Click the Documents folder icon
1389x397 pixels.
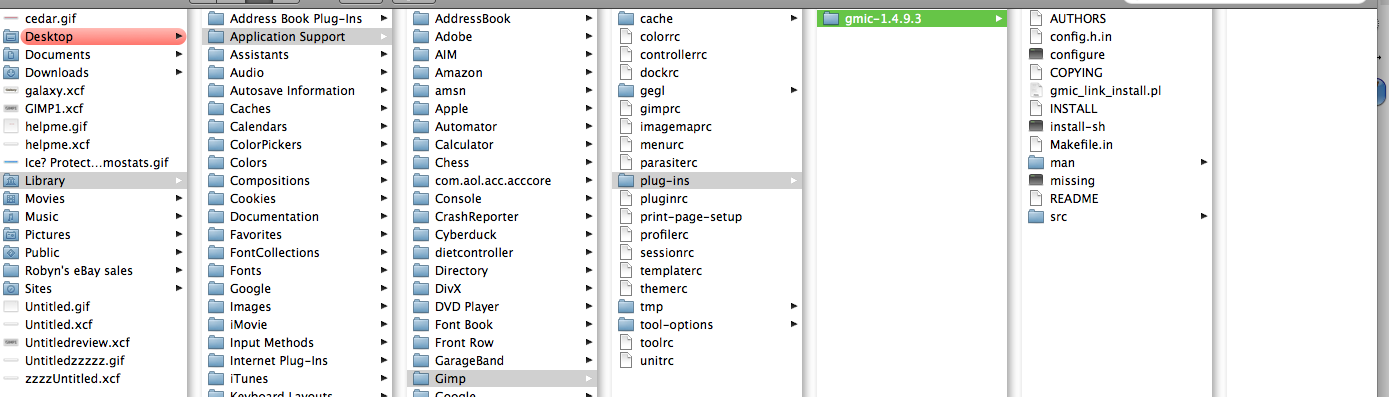[11, 55]
